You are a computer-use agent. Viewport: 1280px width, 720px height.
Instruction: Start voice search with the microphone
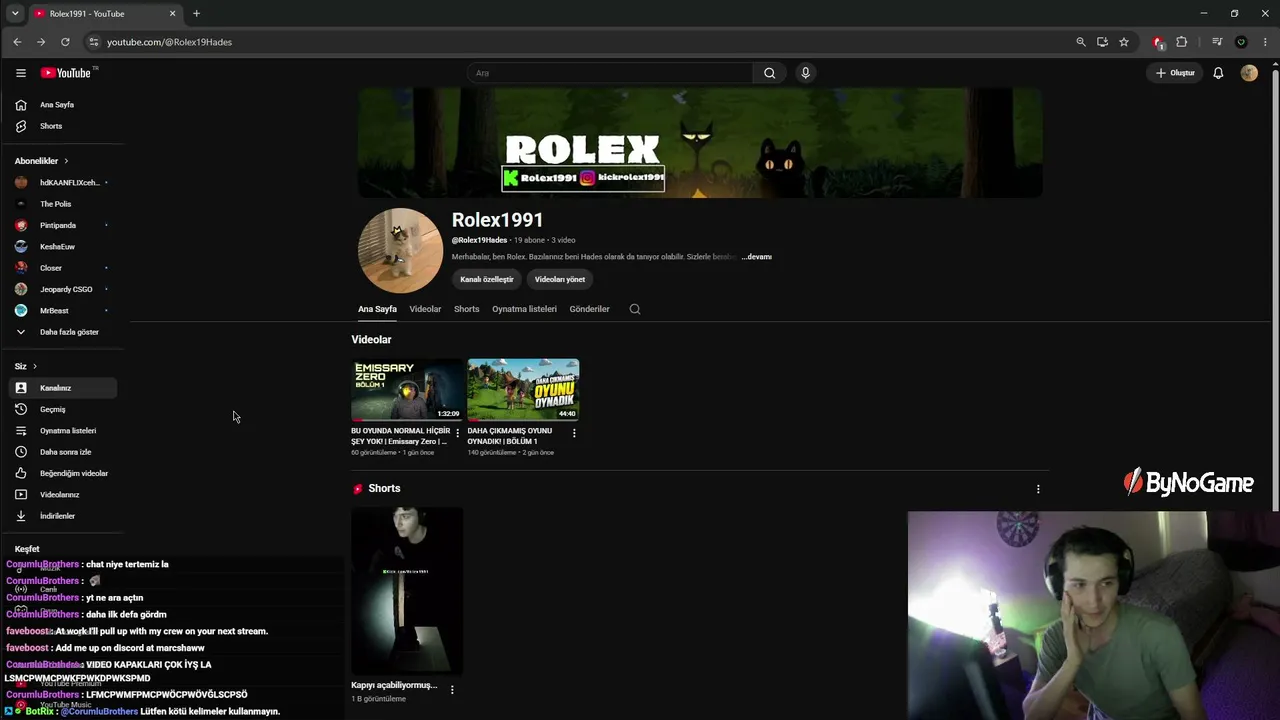click(x=805, y=73)
